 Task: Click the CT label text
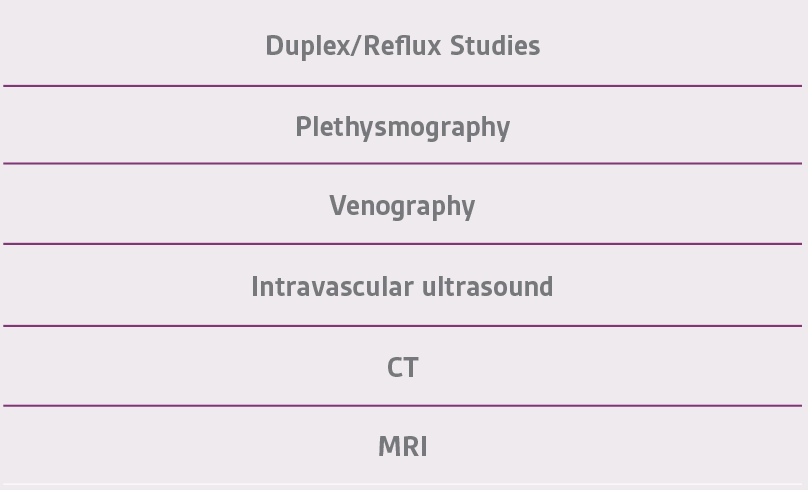[402, 367]
